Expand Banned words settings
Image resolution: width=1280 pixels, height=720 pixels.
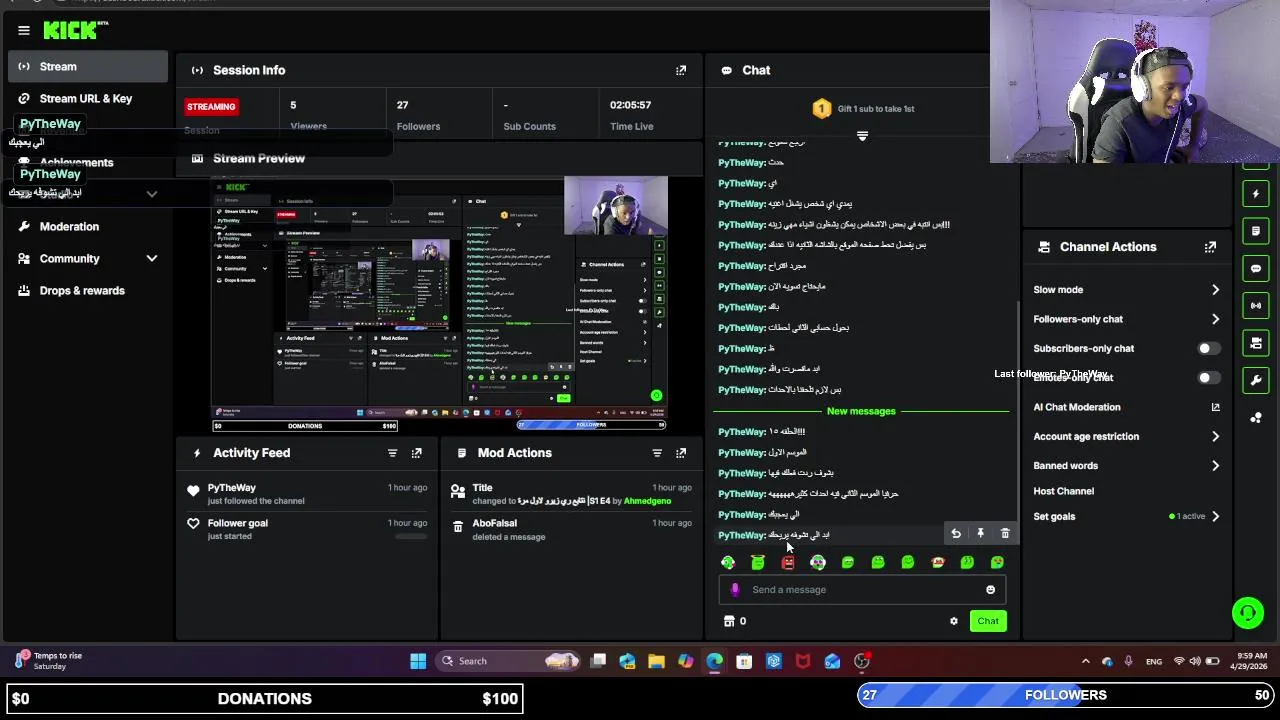click(x=1215, y=466)
